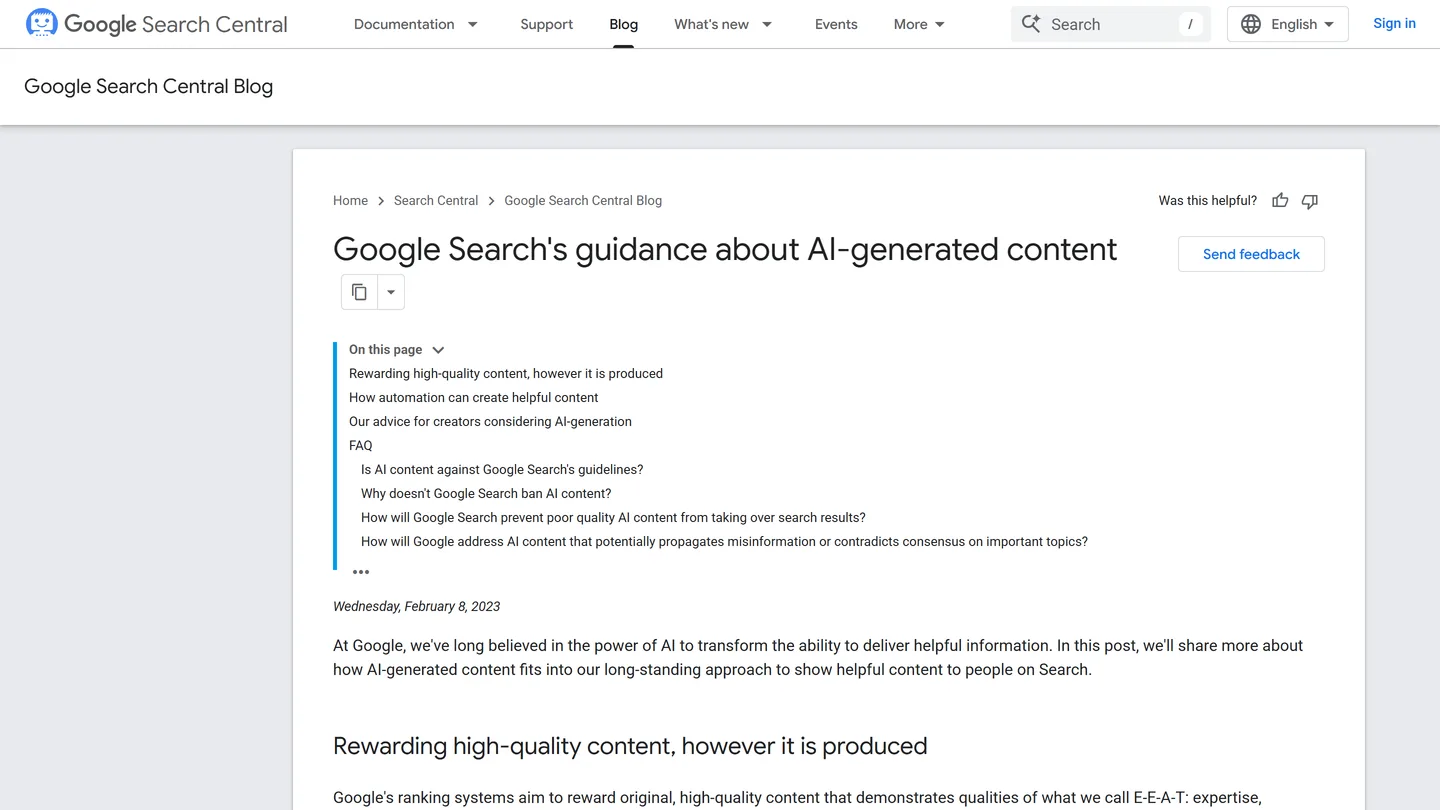
Task: Open How will Google Search prevent poor quality link
Action: (x=613, y=518)
